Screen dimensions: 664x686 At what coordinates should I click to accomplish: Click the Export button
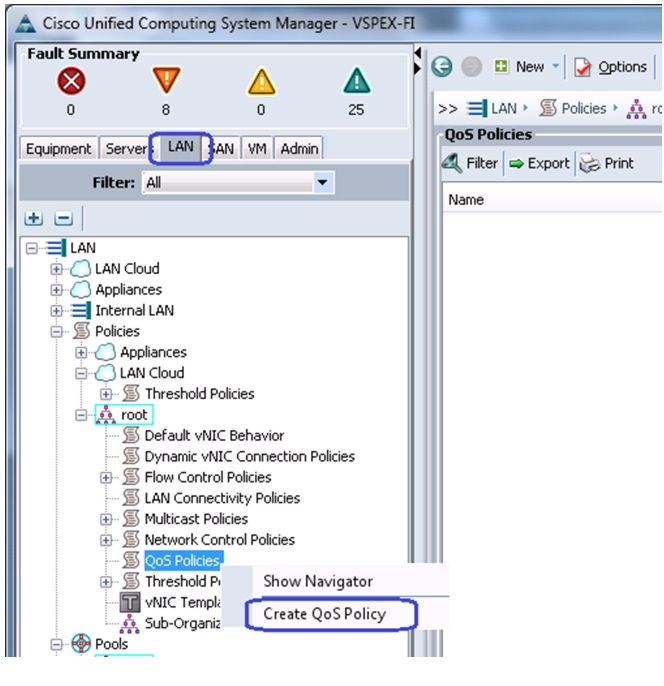click(x=539, y=164)
